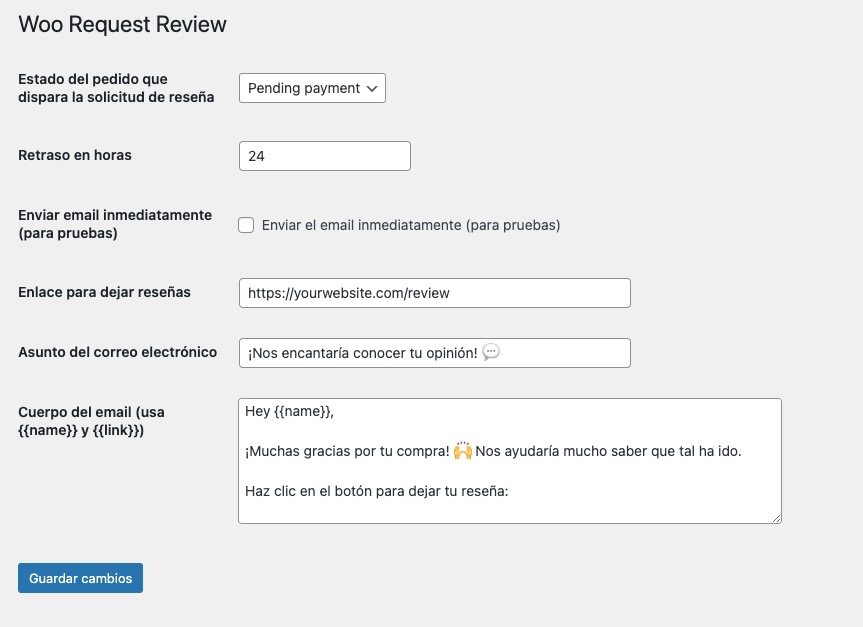Click the speech bubble emoji in subject

click(491, 352)
